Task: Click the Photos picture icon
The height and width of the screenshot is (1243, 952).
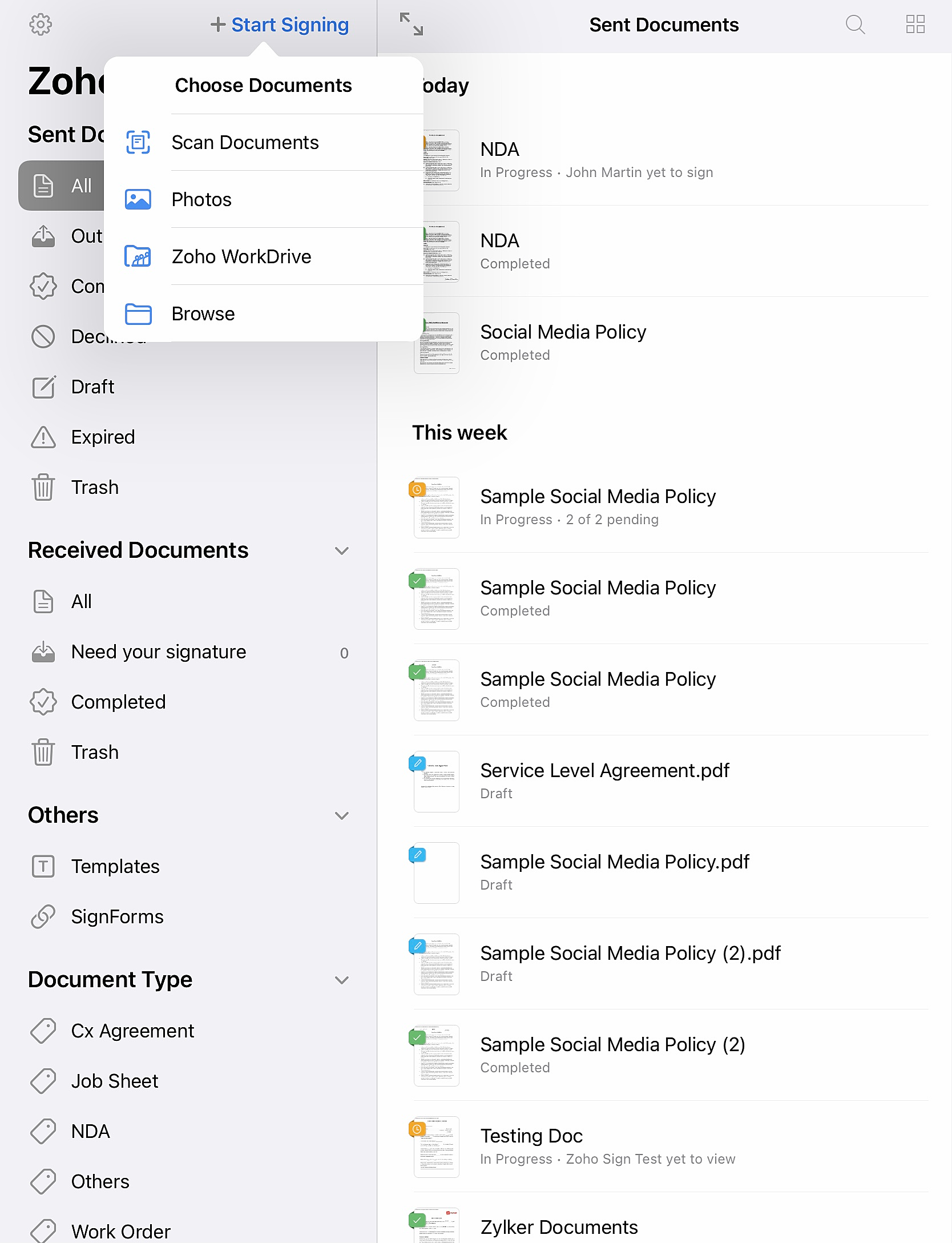Action: pyautogui.click(x=138, y=199)
